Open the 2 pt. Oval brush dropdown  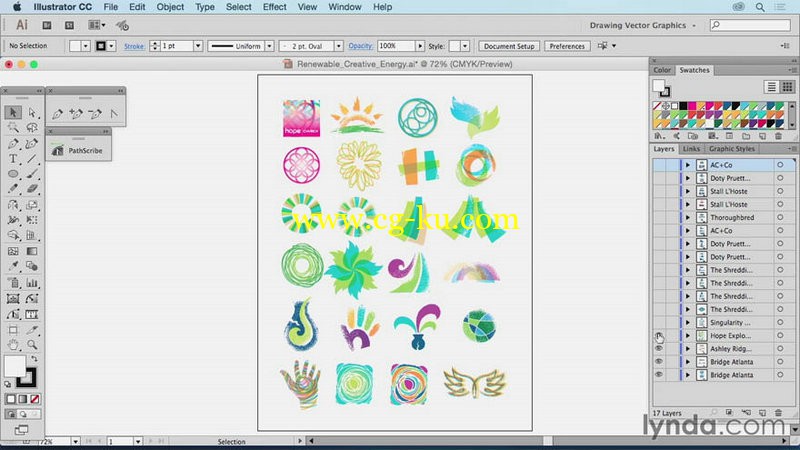point(338,46)
